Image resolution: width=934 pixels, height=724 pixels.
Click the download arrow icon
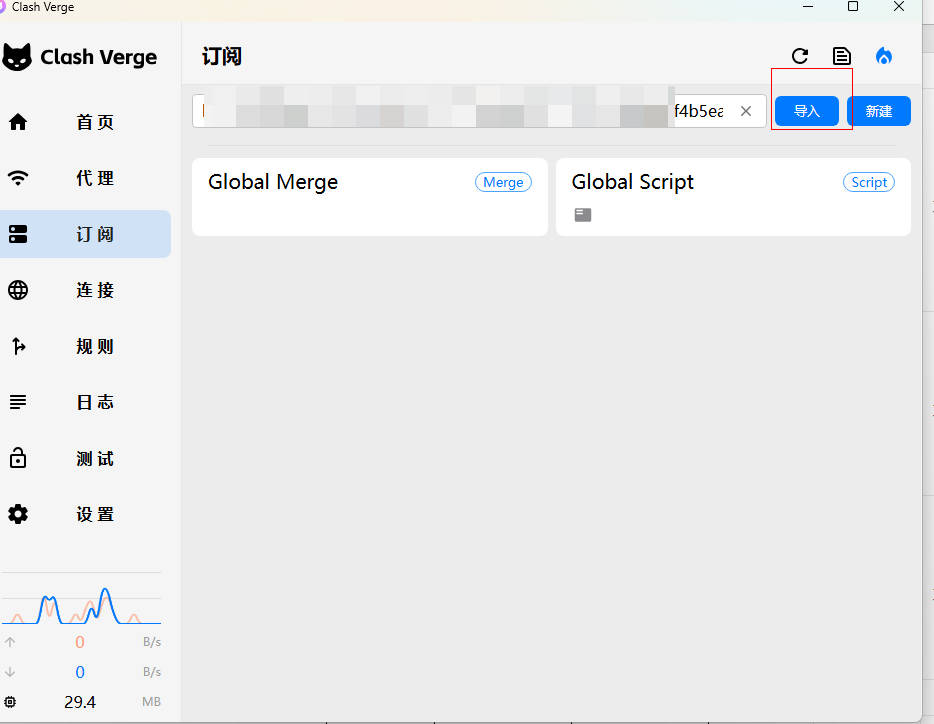(10, 672)
